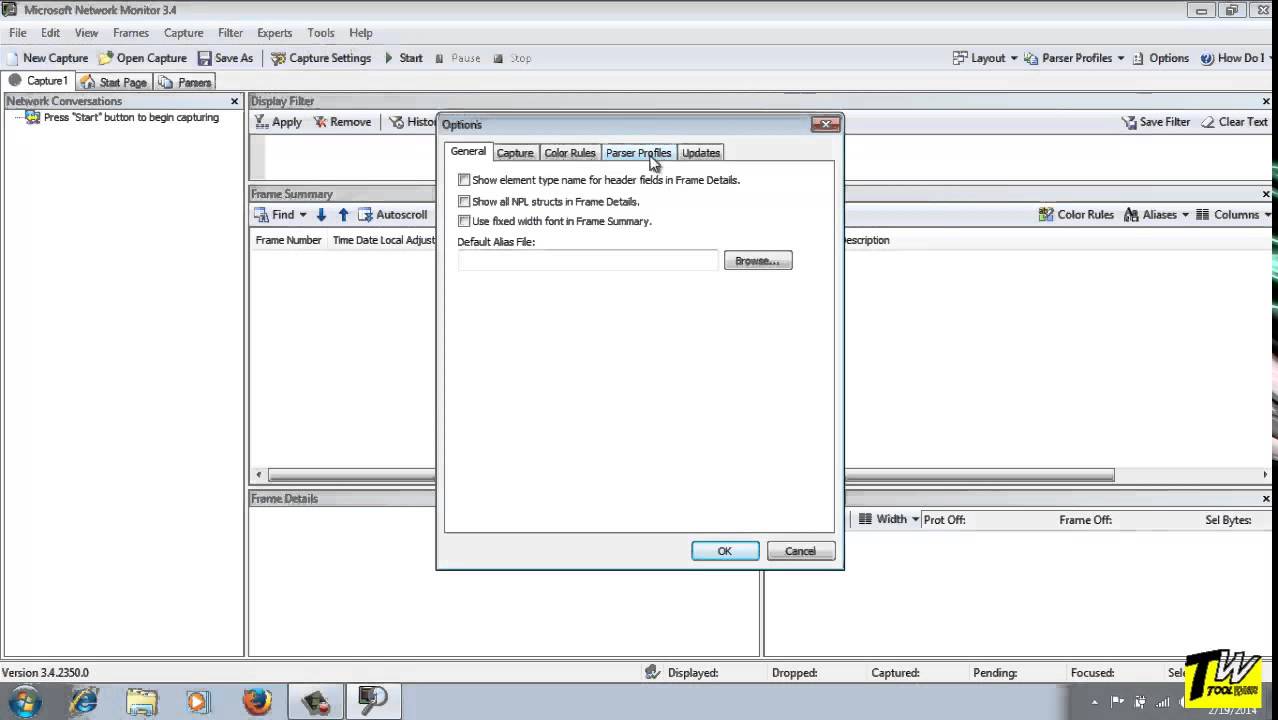
Task: Toggle Autoscroll in Frame Summary
Action: click(393, 215)
